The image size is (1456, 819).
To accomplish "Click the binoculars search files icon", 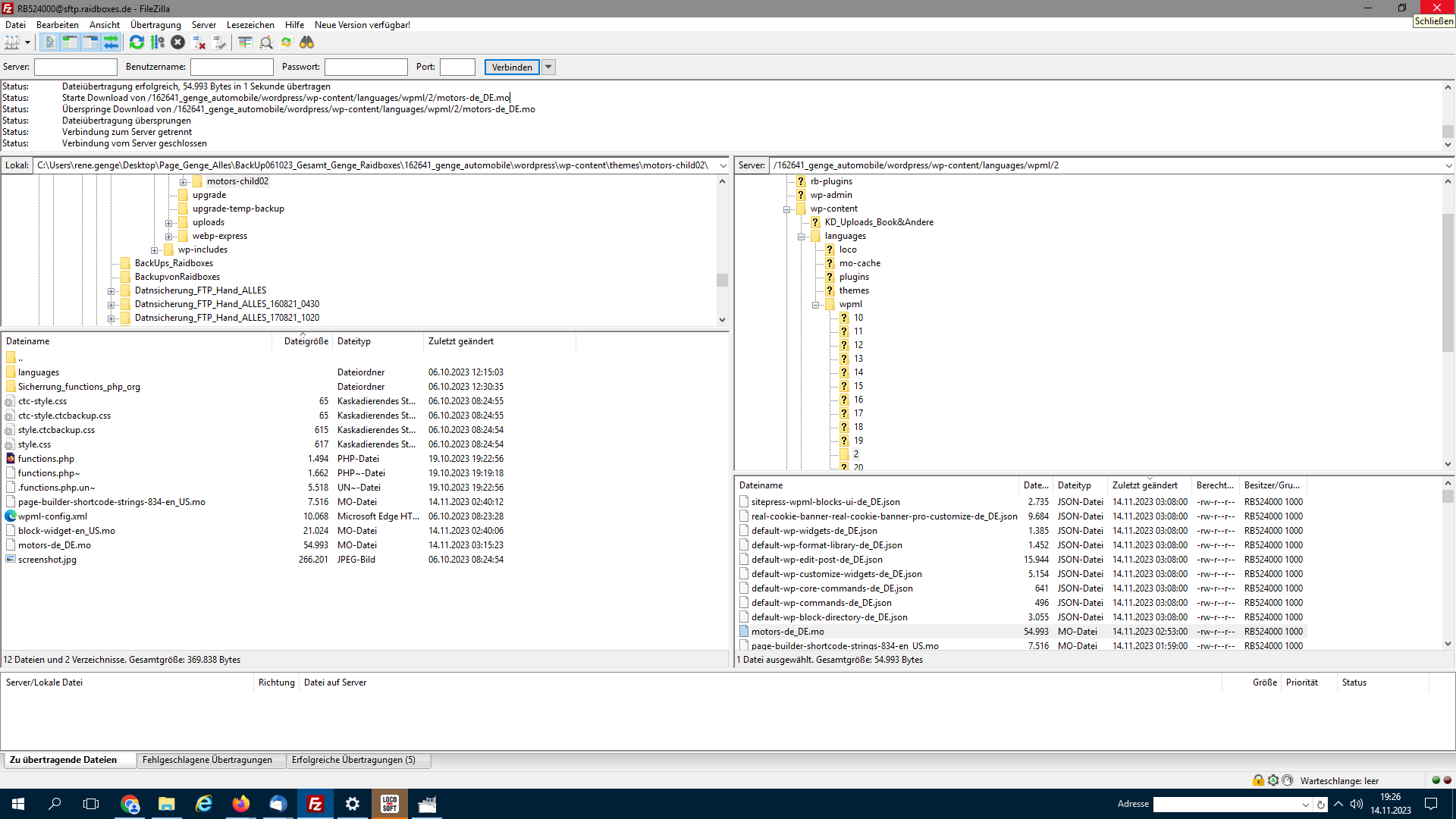I will [x=306, y=42].
